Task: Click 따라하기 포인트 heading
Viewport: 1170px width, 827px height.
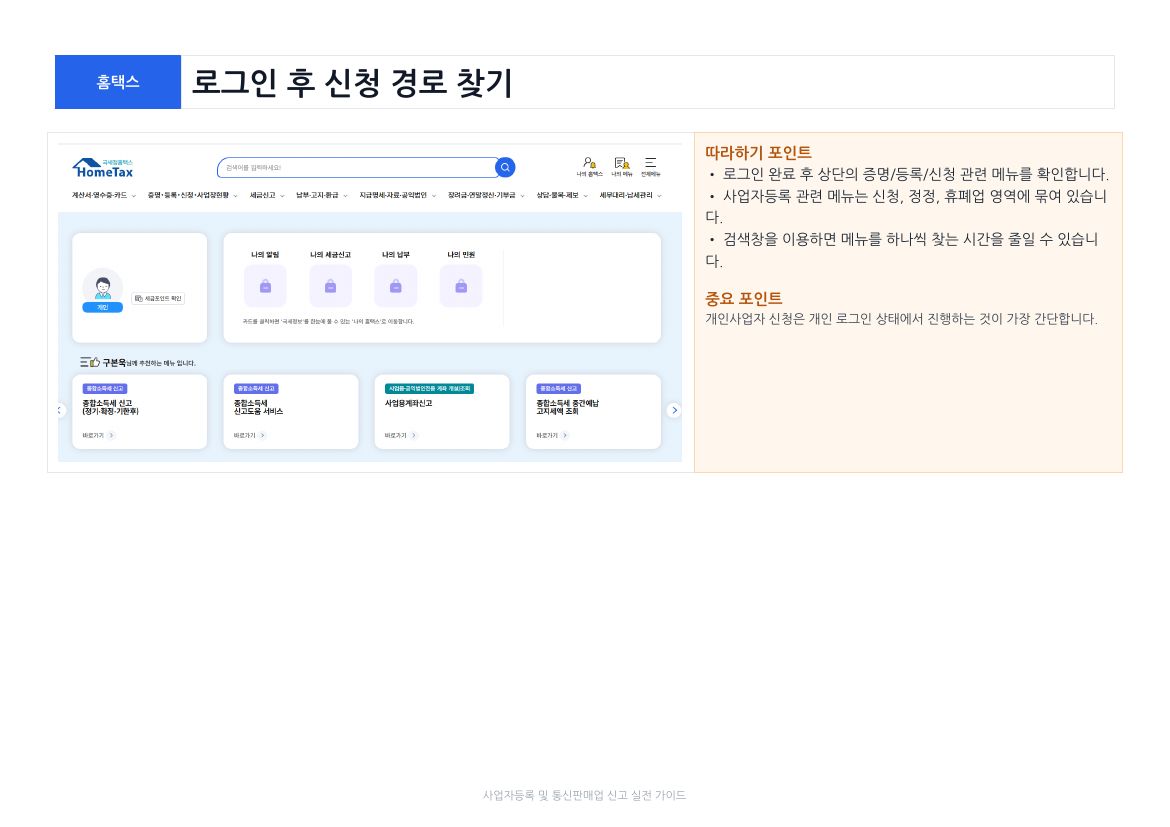Action: [x=758, y=153]
